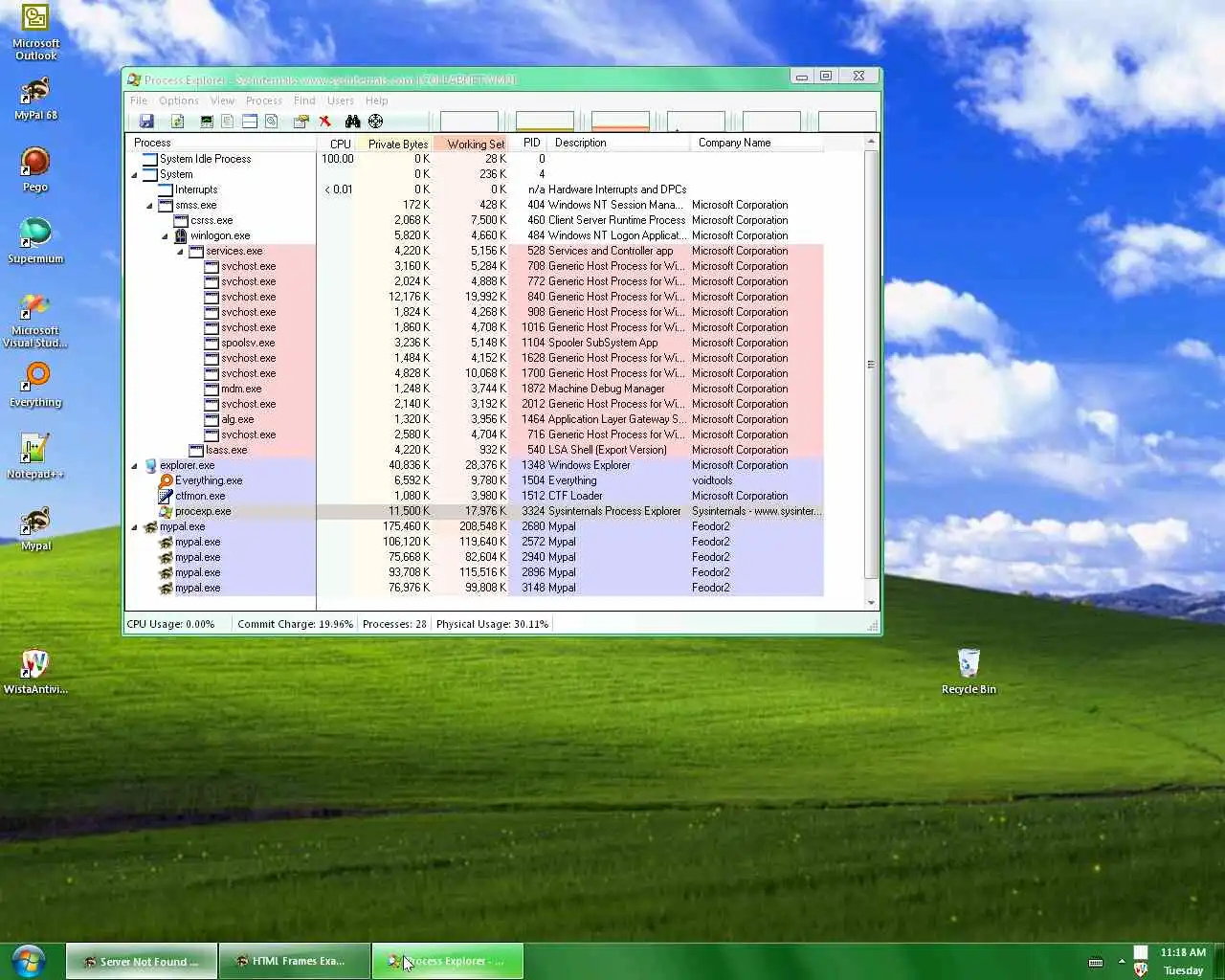Switch to HTML Frames Example taskbar window
Screen dimensions: 1225x980
pos(294,961)
